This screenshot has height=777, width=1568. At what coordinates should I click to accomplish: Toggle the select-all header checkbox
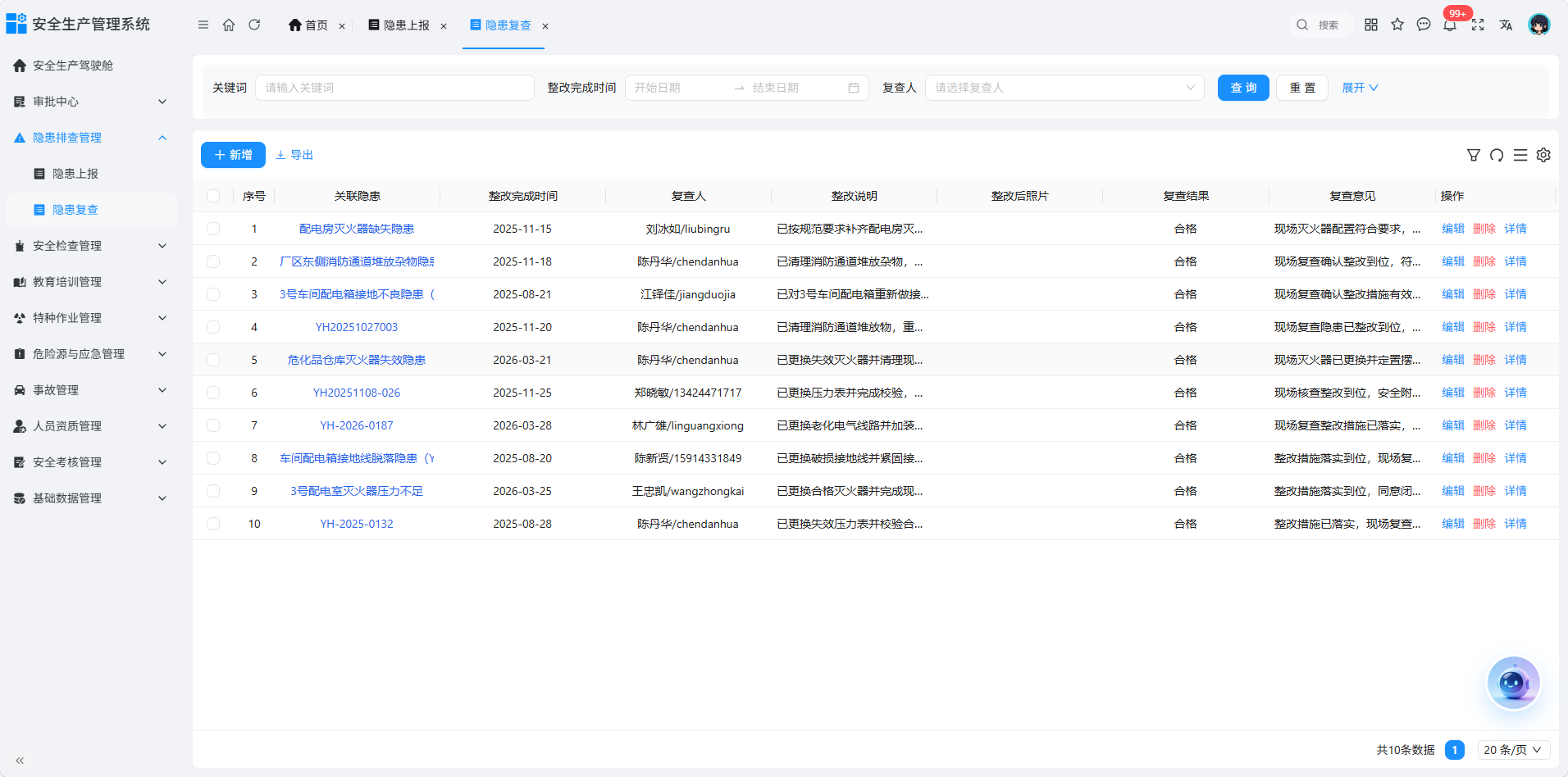[213, 196]
